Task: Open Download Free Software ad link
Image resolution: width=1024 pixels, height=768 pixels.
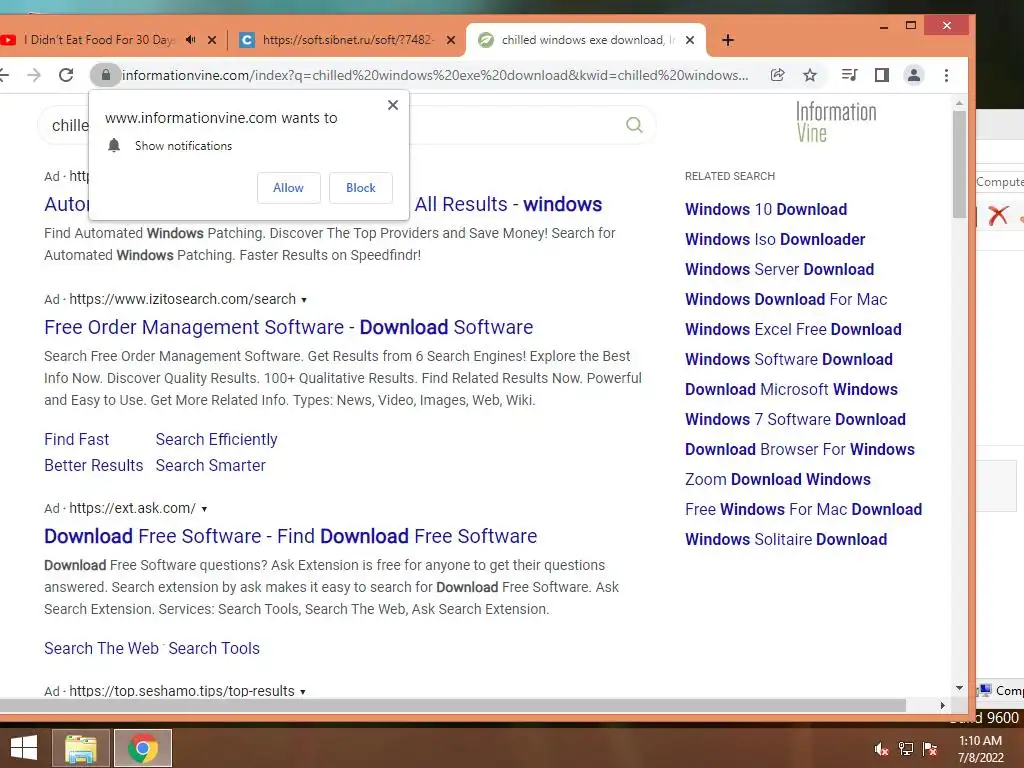Action: click(x=291, y=536)
